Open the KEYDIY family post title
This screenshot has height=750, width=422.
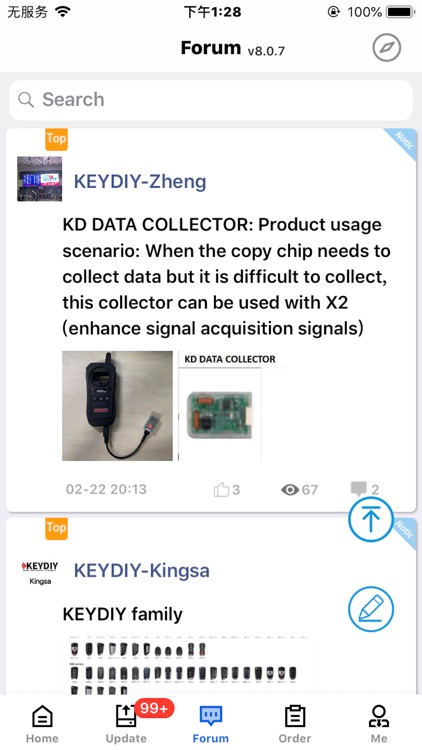pyautogui.click(x=122, y=614)
